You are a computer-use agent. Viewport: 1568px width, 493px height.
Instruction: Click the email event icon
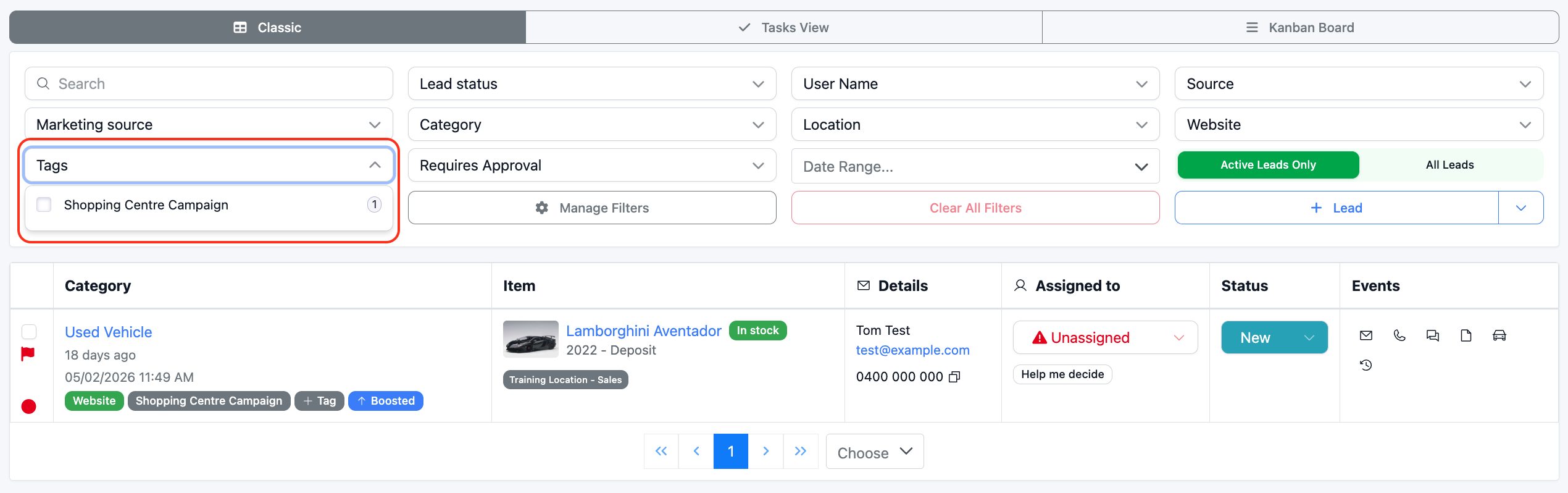pos(1366,335)
